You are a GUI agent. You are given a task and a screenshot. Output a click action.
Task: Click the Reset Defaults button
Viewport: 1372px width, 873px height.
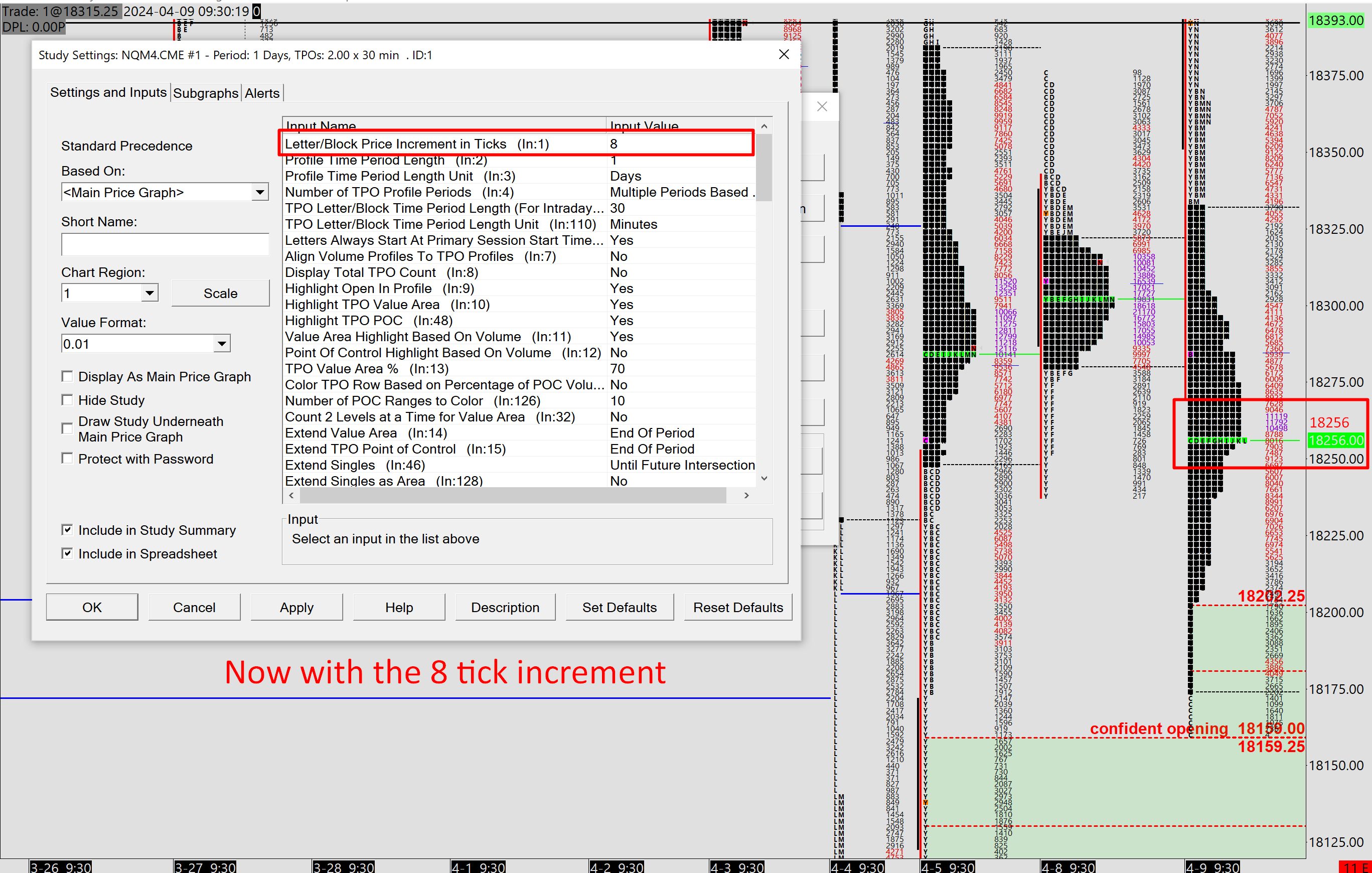coord(737,607)
